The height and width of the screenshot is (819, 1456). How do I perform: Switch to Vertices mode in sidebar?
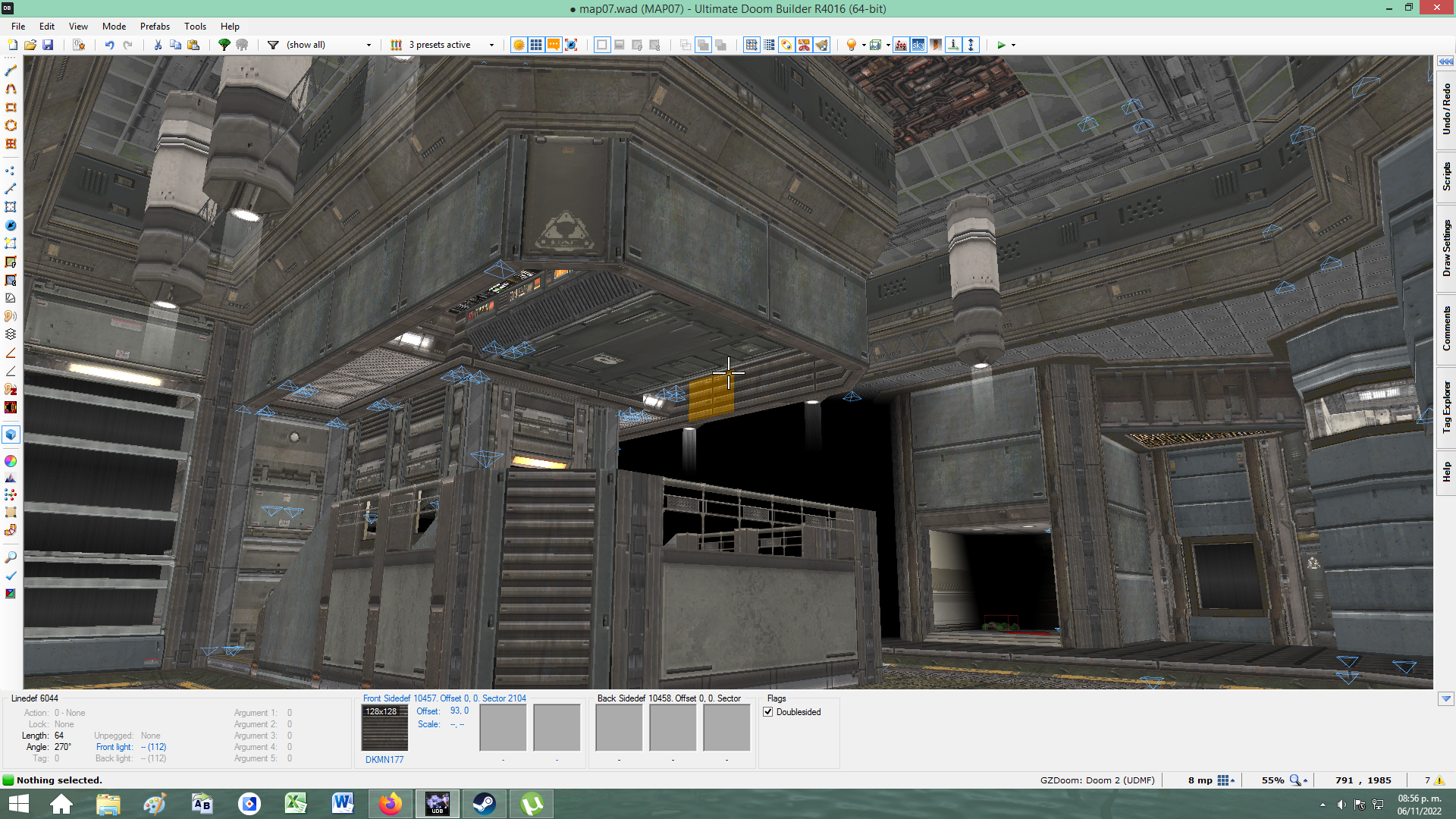[11, 171]
